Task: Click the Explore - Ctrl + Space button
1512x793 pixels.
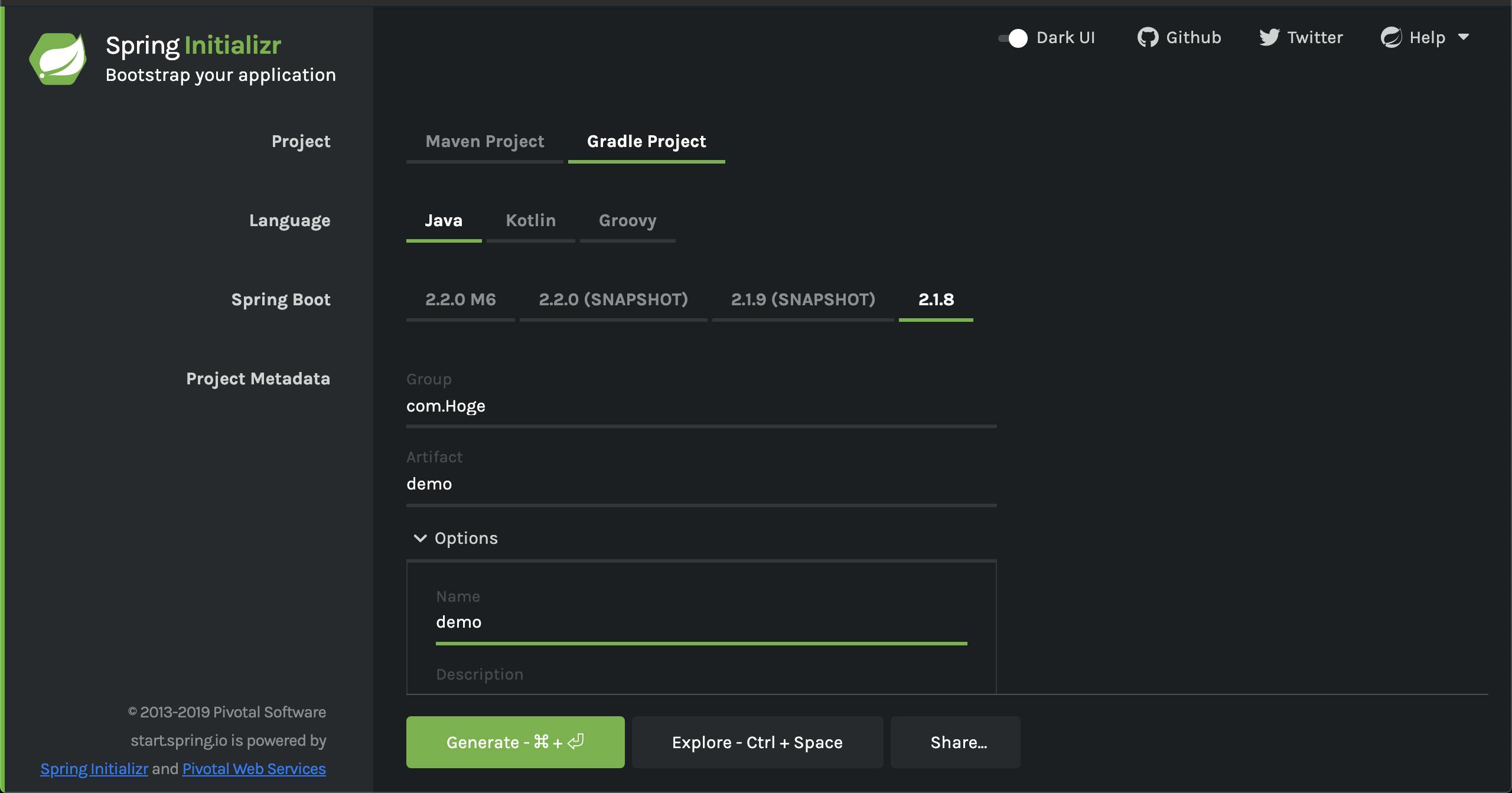Action: point(757,742)
